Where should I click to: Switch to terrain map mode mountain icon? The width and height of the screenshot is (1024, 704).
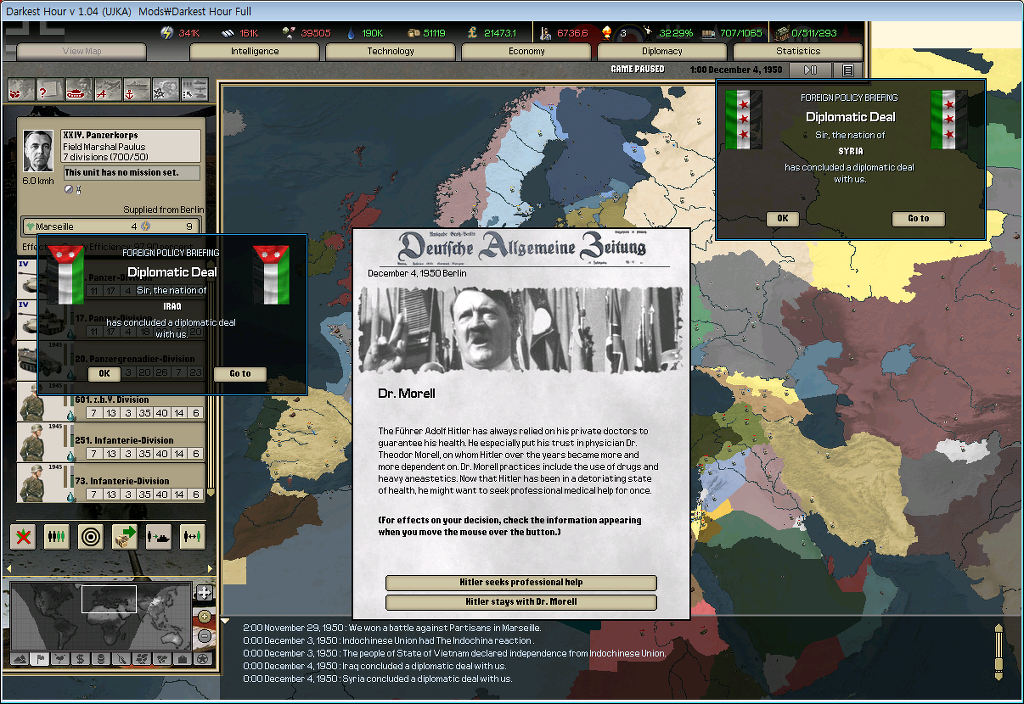pos(19,659)
